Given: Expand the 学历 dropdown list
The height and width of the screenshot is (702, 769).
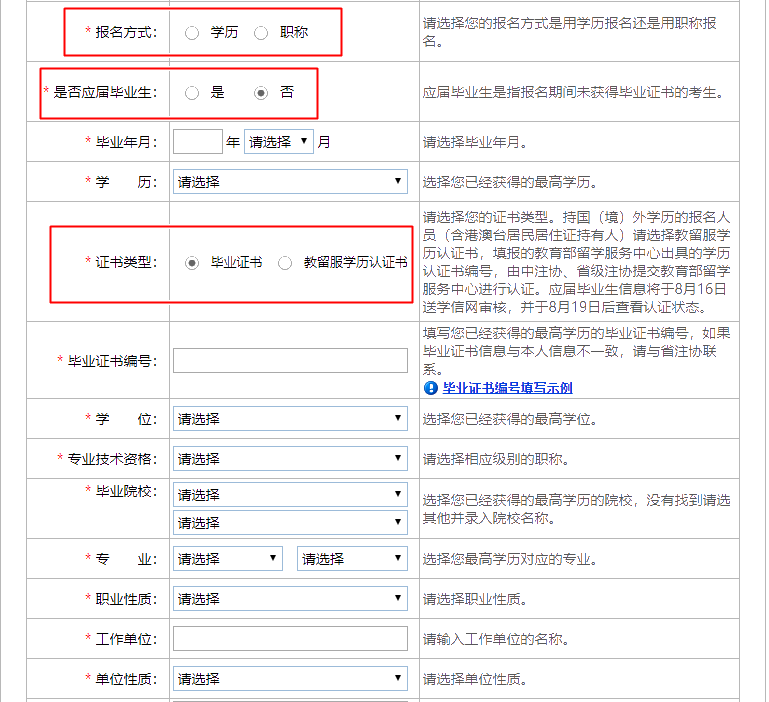Looking at the screenshot, I should [x=290, y=182].
